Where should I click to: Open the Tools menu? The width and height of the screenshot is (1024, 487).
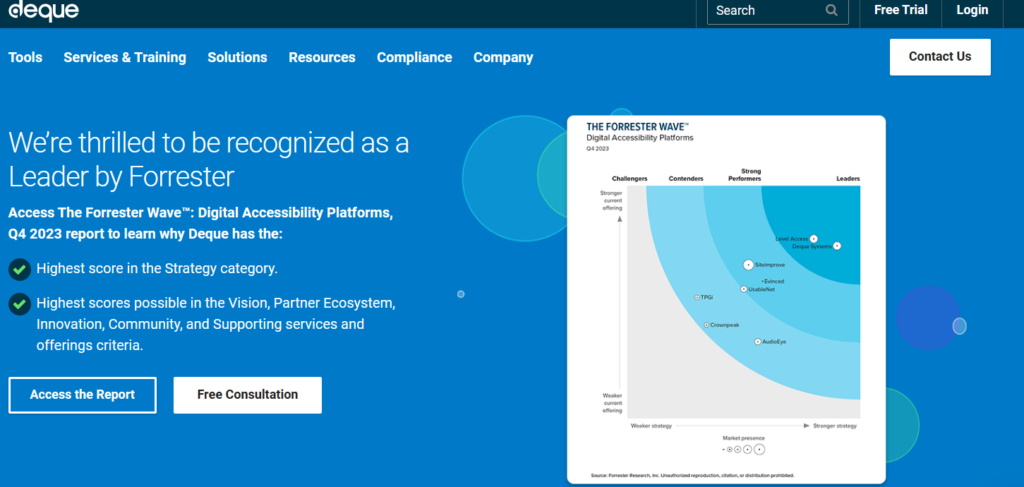pos(25,57)
